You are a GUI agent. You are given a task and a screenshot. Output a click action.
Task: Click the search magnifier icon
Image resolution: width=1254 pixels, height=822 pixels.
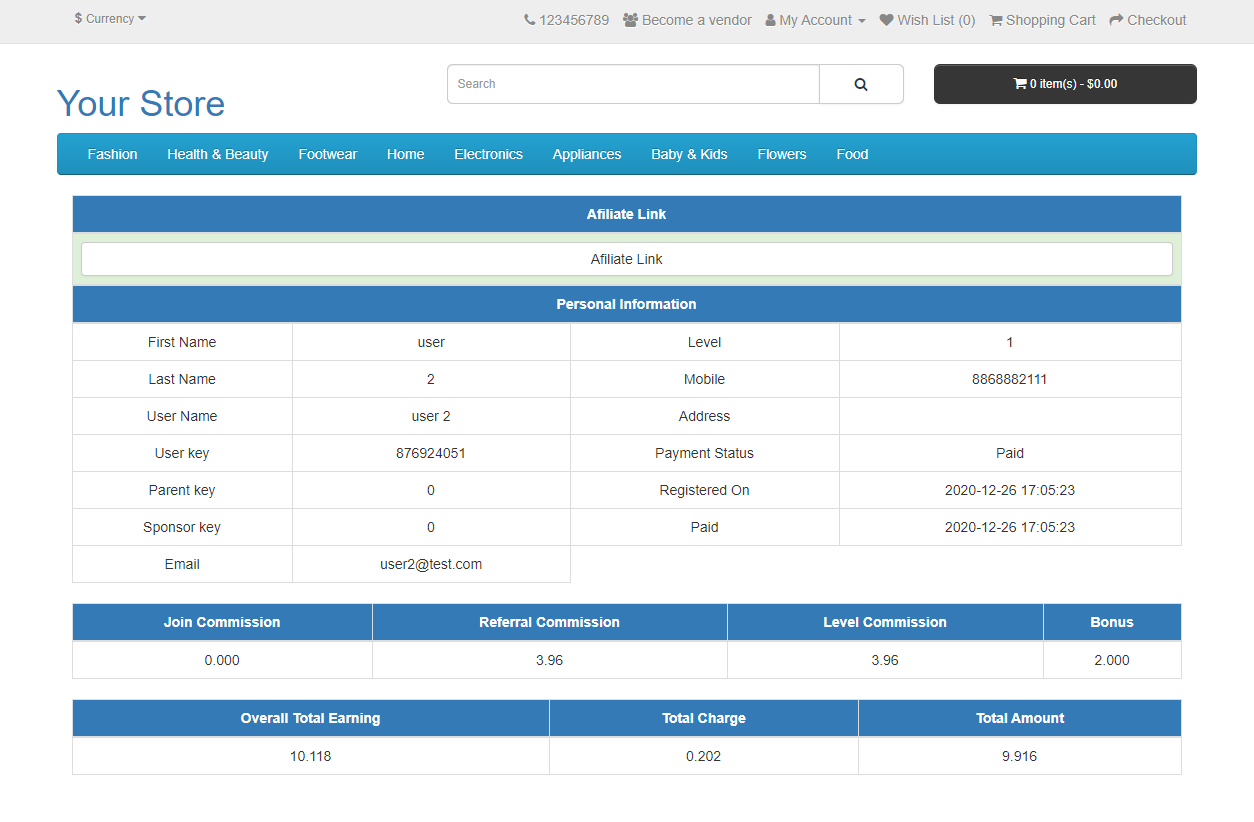coord(860,84)
